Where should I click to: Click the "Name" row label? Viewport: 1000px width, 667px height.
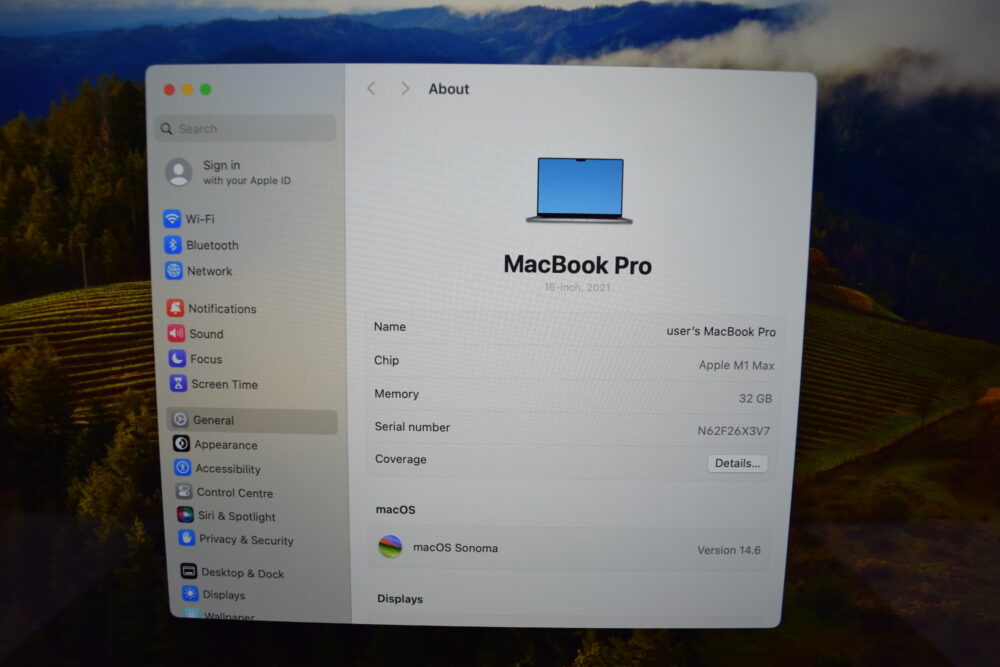pyautogui.click(x=390, y=326)
